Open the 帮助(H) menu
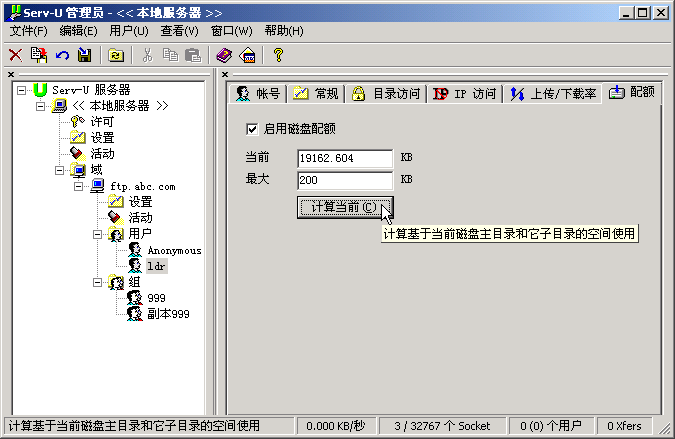 click(x=284, y=31)
